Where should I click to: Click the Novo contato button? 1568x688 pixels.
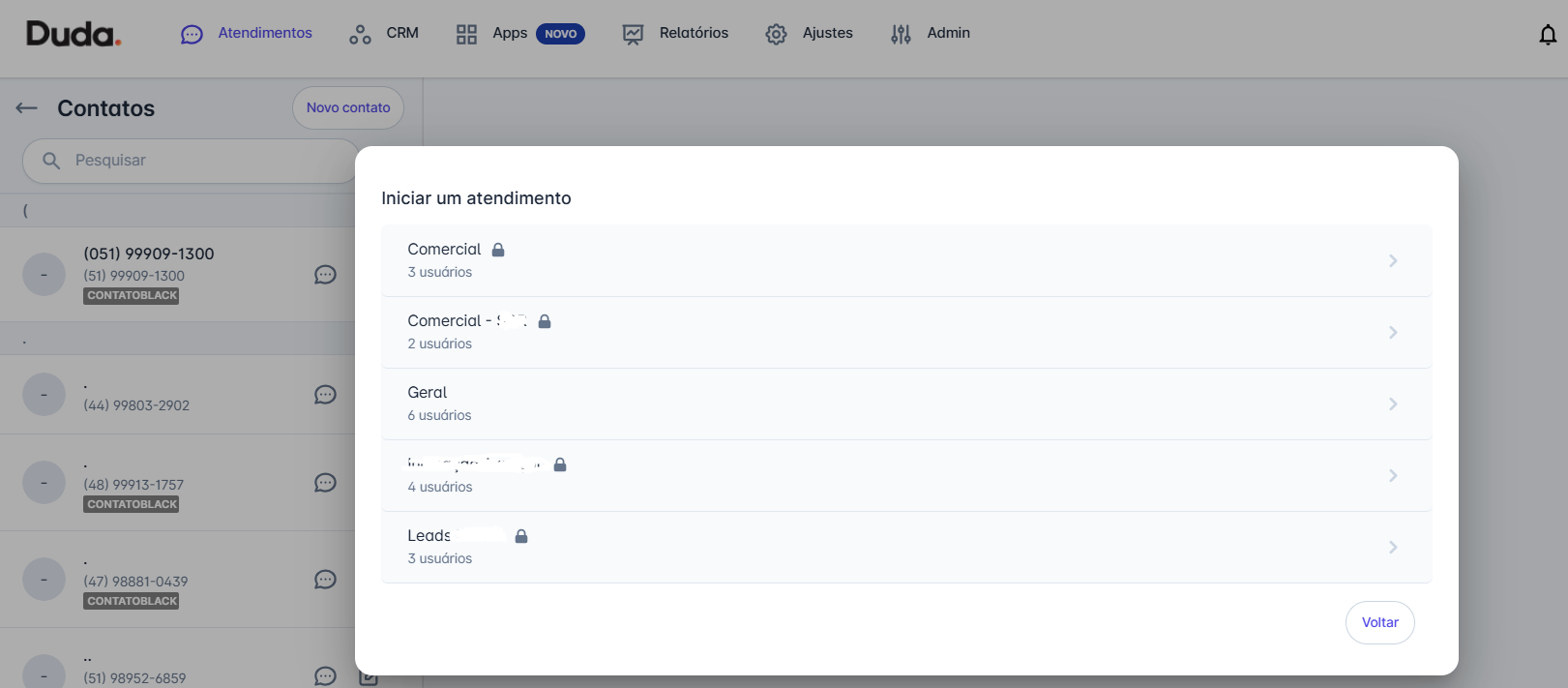[x=348, y=108]
